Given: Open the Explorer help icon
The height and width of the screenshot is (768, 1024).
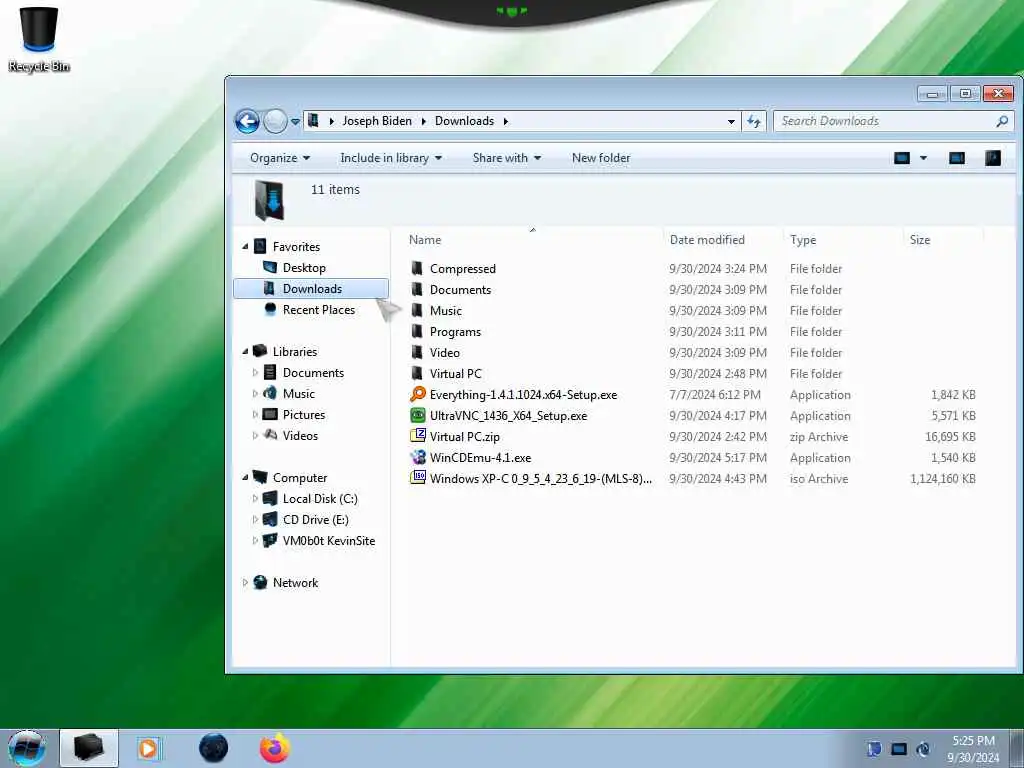Looking at the screenshot, I should coord(993,158).
